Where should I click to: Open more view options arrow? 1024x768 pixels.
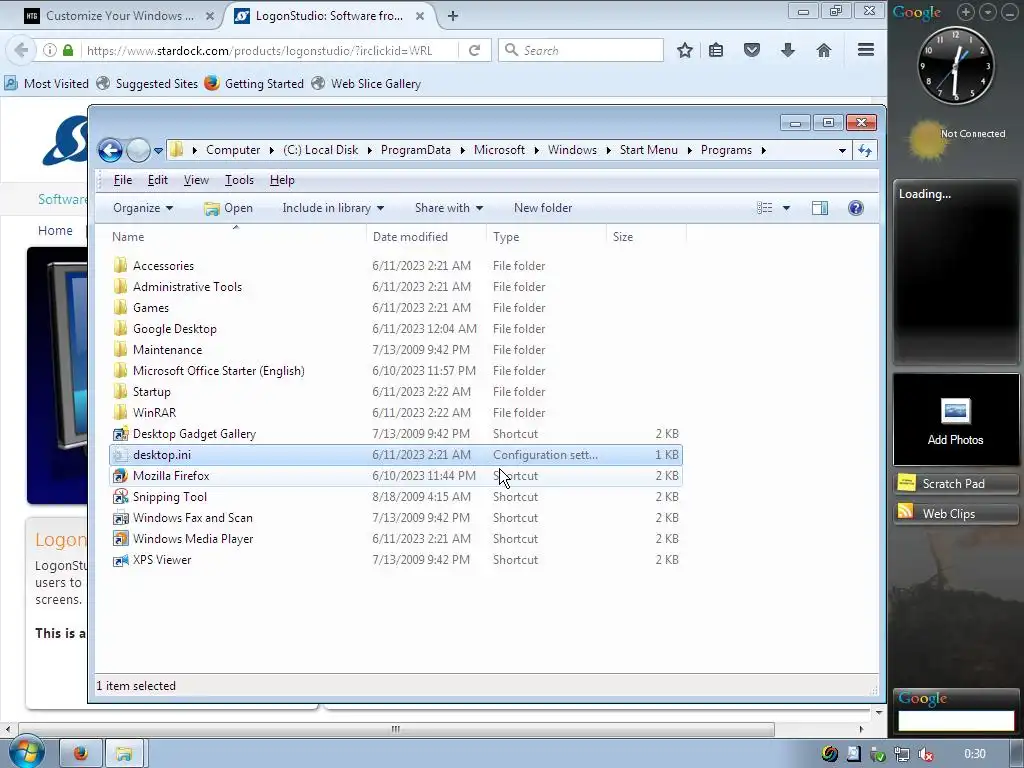[x=786, y=208]
